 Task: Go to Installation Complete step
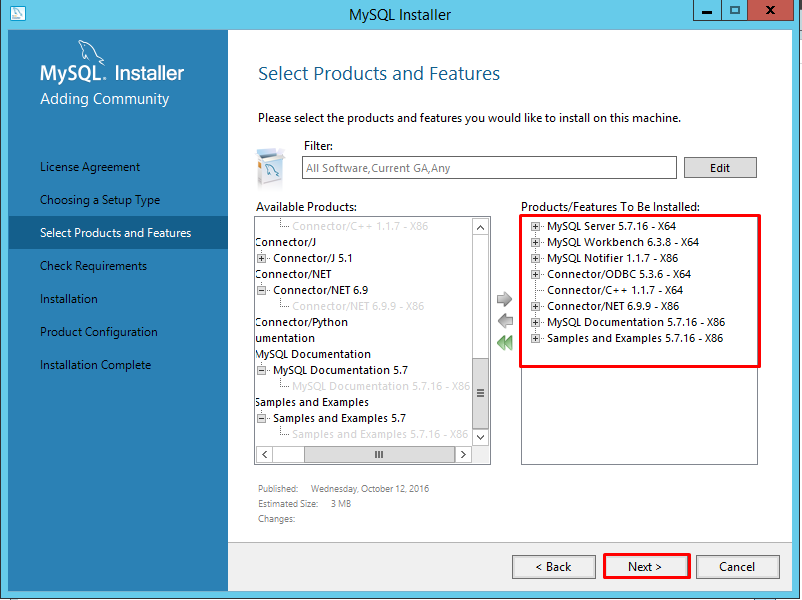96,365
